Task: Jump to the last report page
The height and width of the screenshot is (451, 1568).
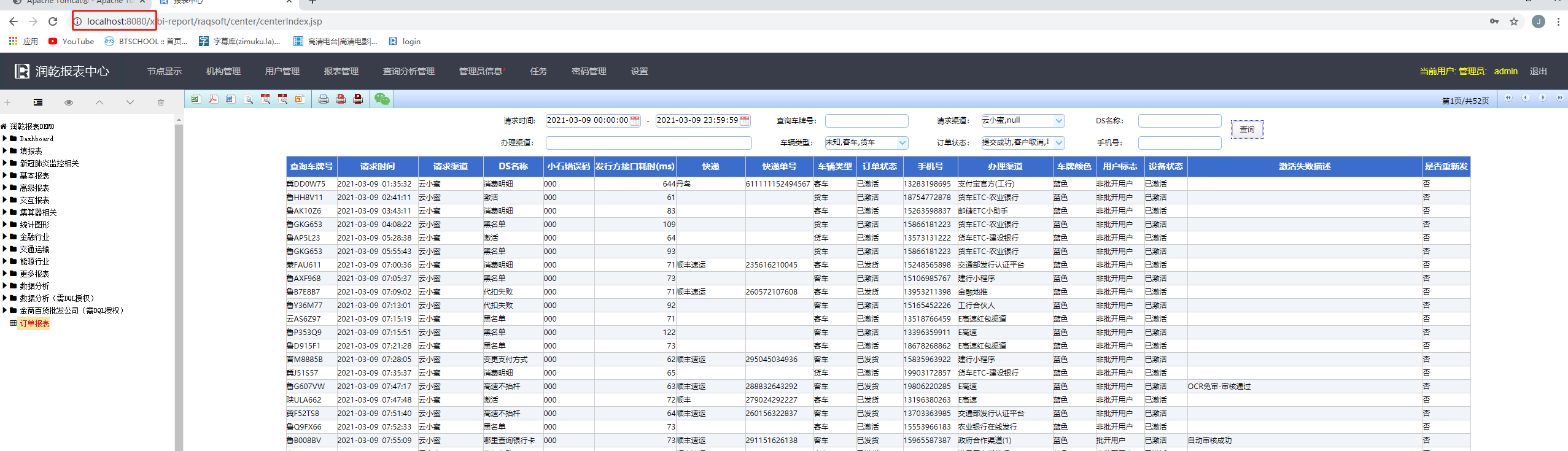Action: [x=1559, y=98]
